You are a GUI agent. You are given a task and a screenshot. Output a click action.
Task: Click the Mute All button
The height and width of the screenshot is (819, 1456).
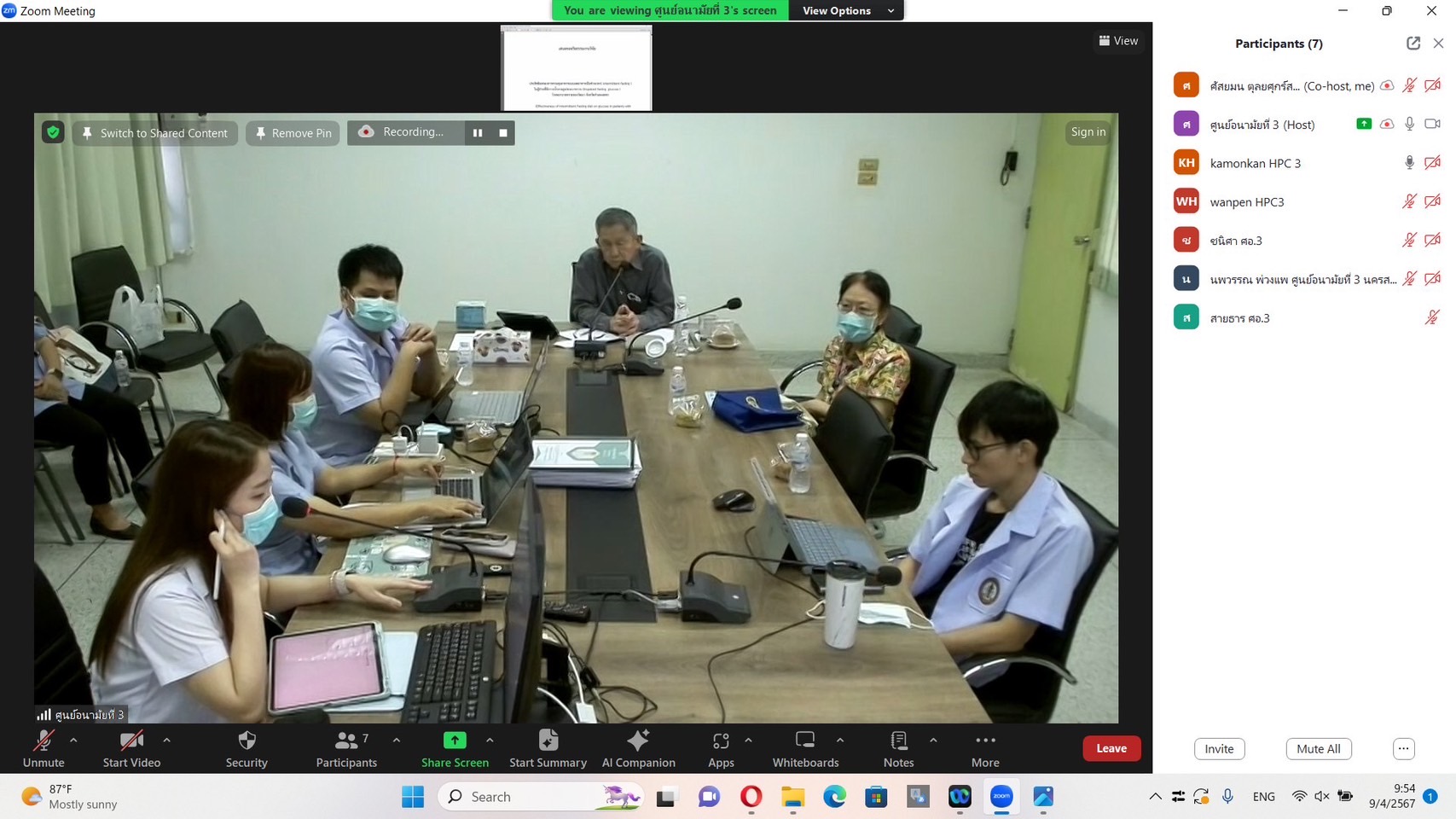[x=1318, y=749]
